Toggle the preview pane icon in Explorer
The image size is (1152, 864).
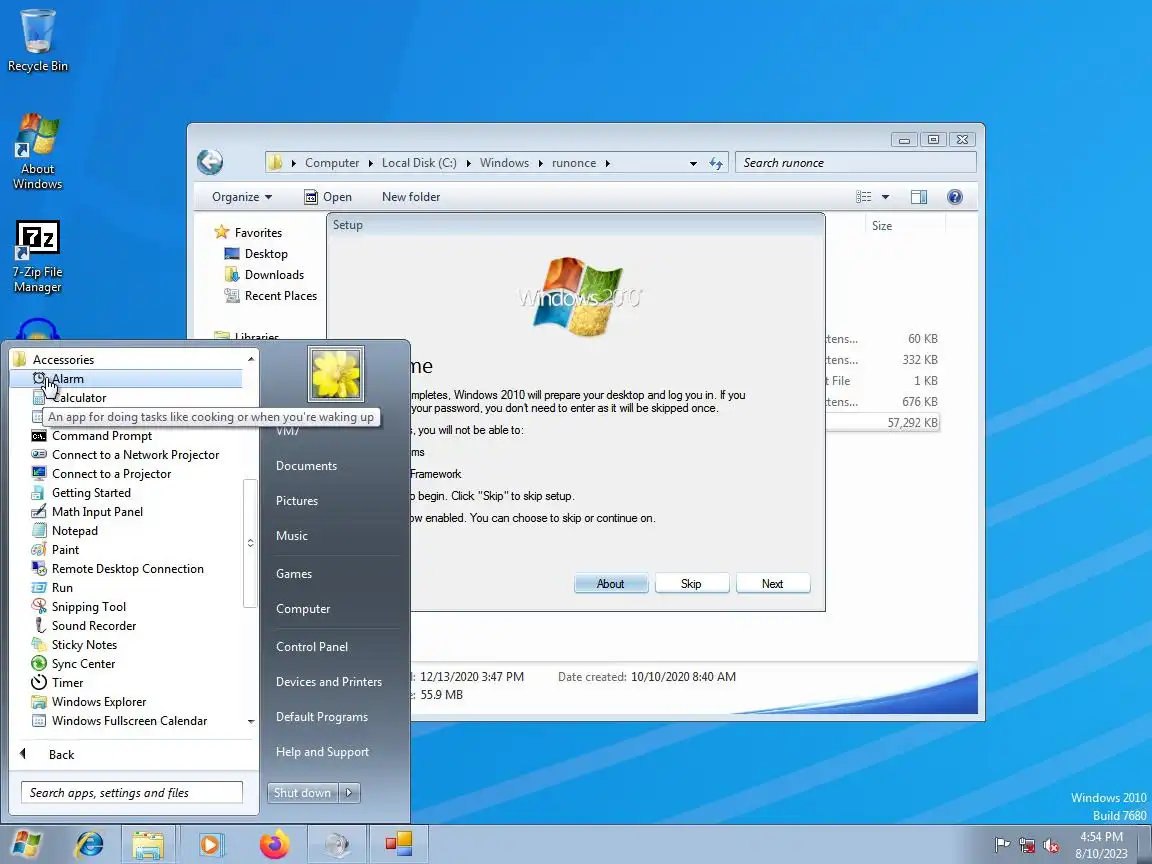coord(918,197)
